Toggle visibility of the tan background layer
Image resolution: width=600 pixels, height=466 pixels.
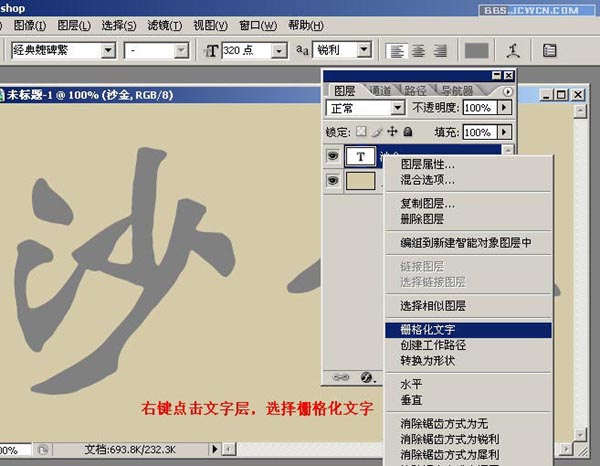point(332,181)
